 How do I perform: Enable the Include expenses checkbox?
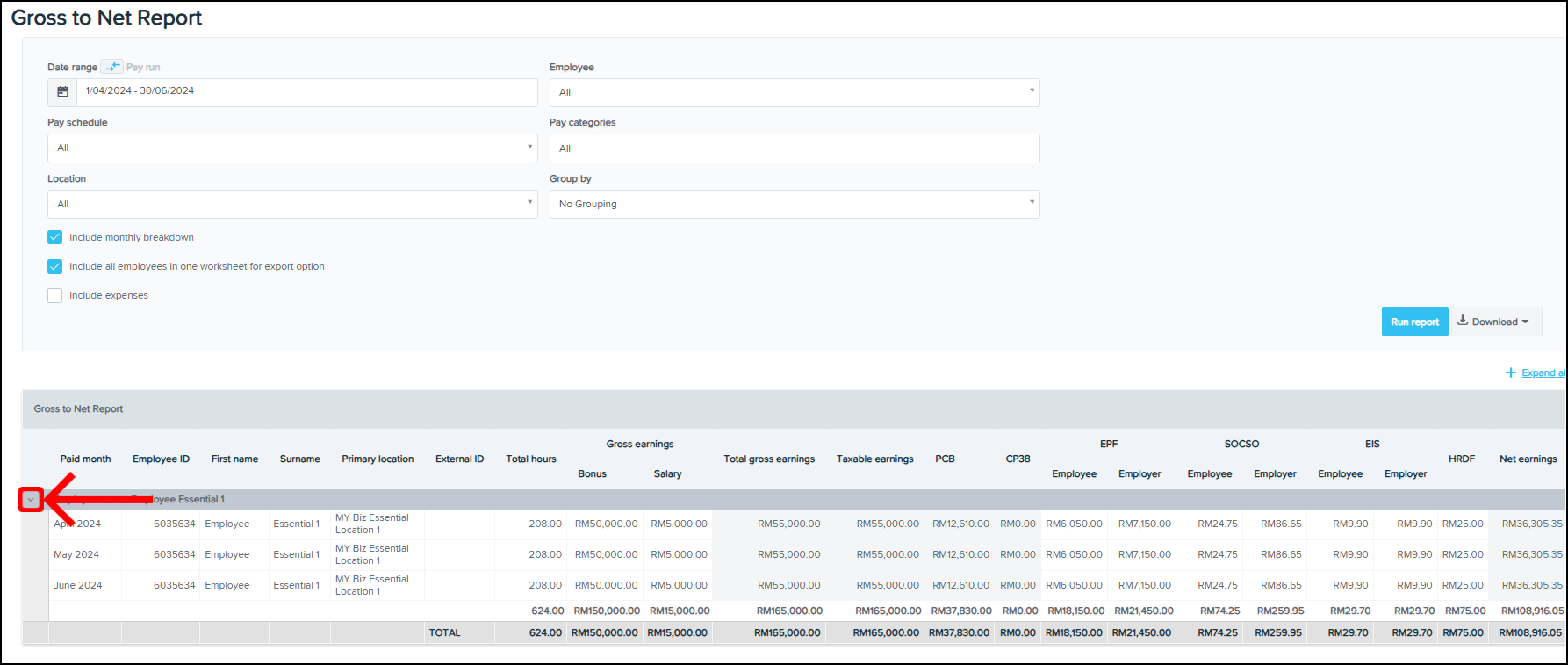[x=55, y=296]
